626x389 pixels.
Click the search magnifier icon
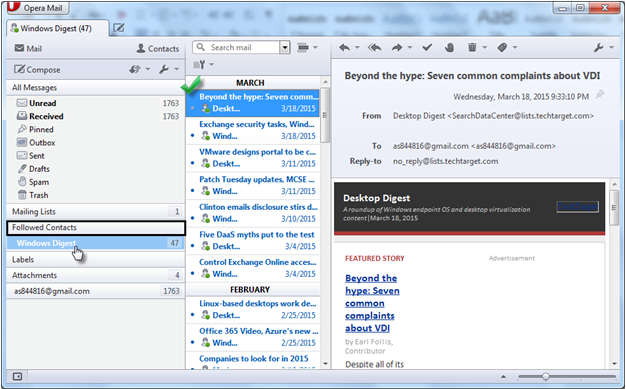click(x=200, y=47)
